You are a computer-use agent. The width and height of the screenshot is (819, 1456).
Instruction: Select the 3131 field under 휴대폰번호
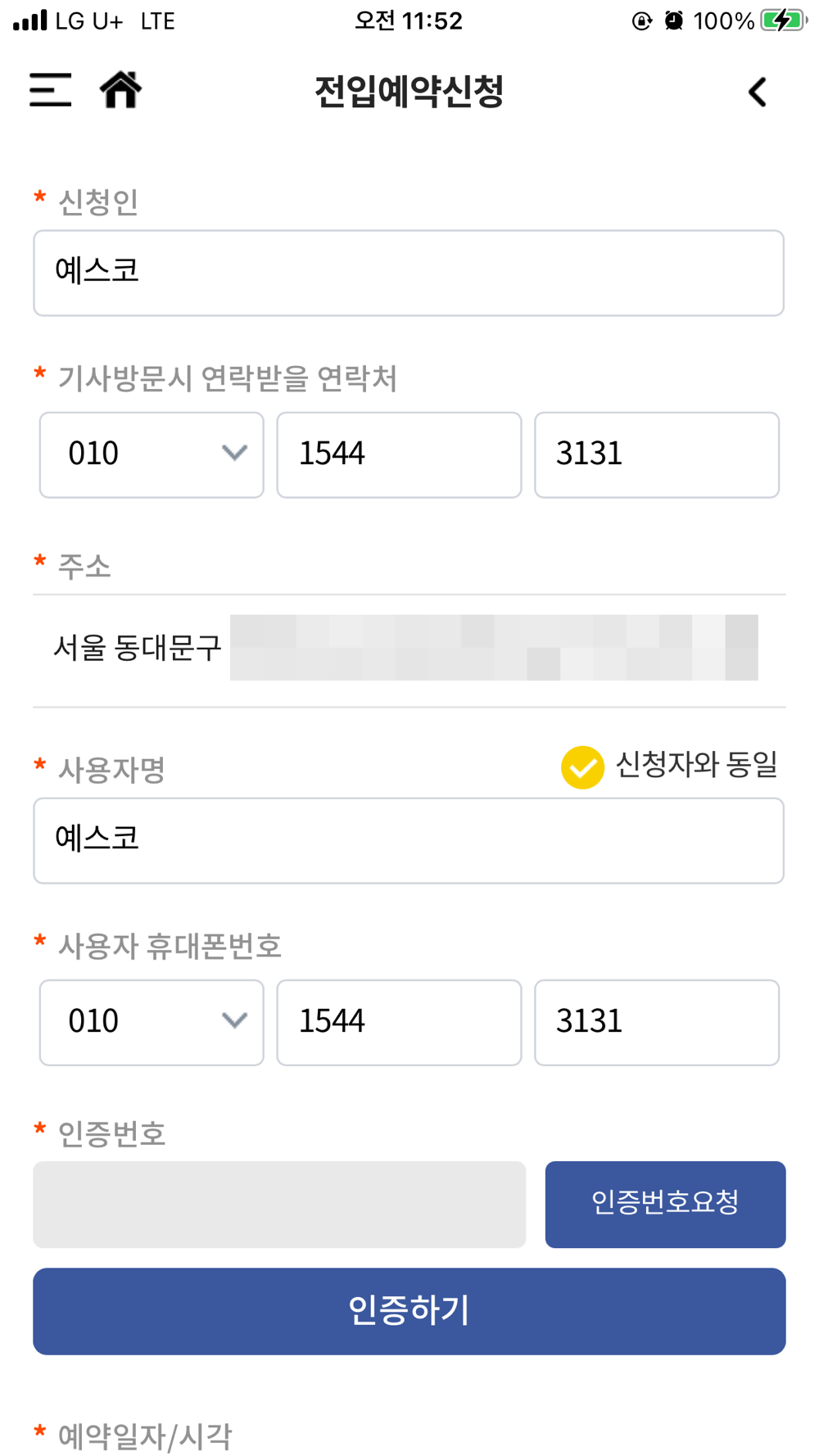point(657,1023)
